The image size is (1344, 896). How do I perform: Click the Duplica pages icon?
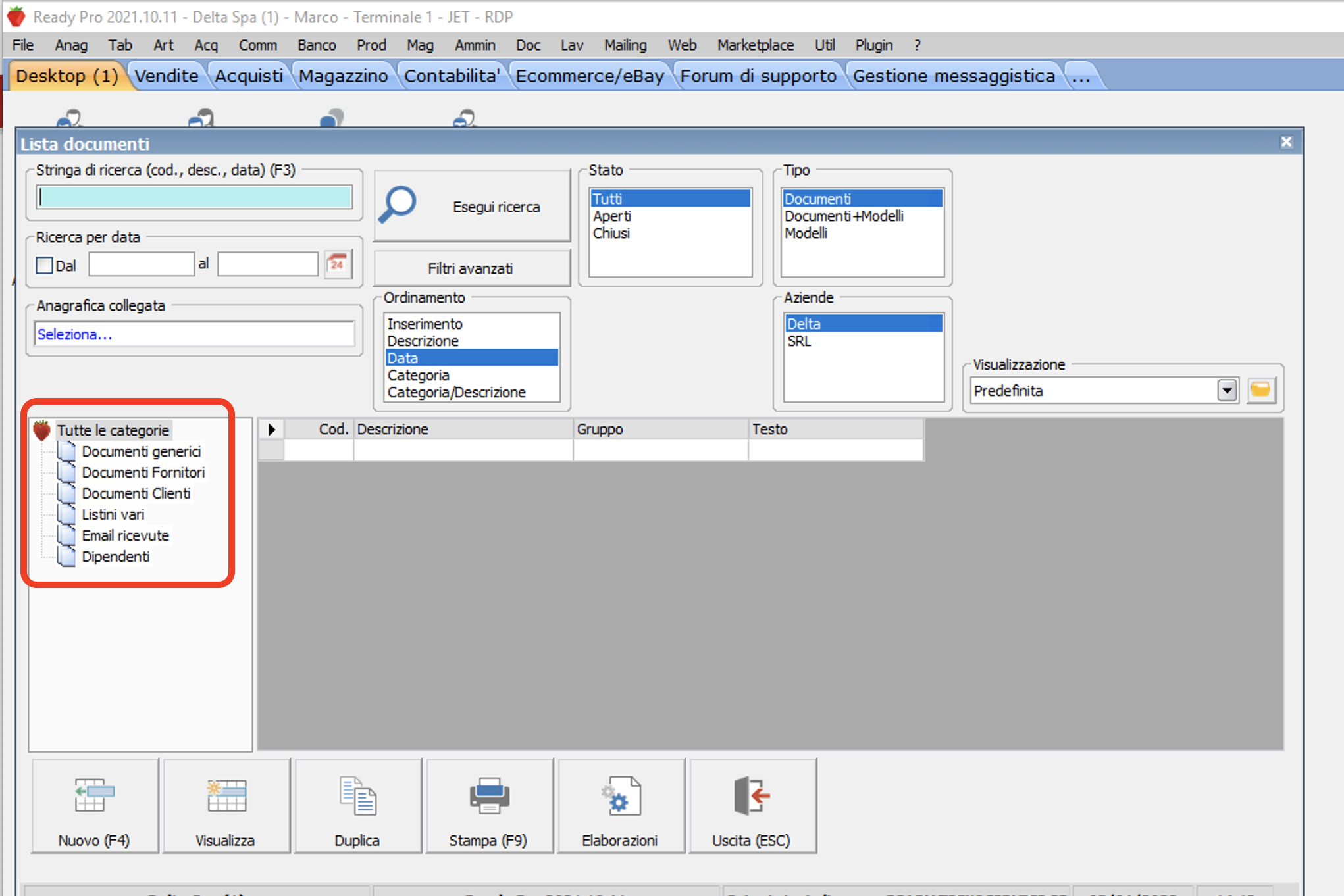coord(357,795)
